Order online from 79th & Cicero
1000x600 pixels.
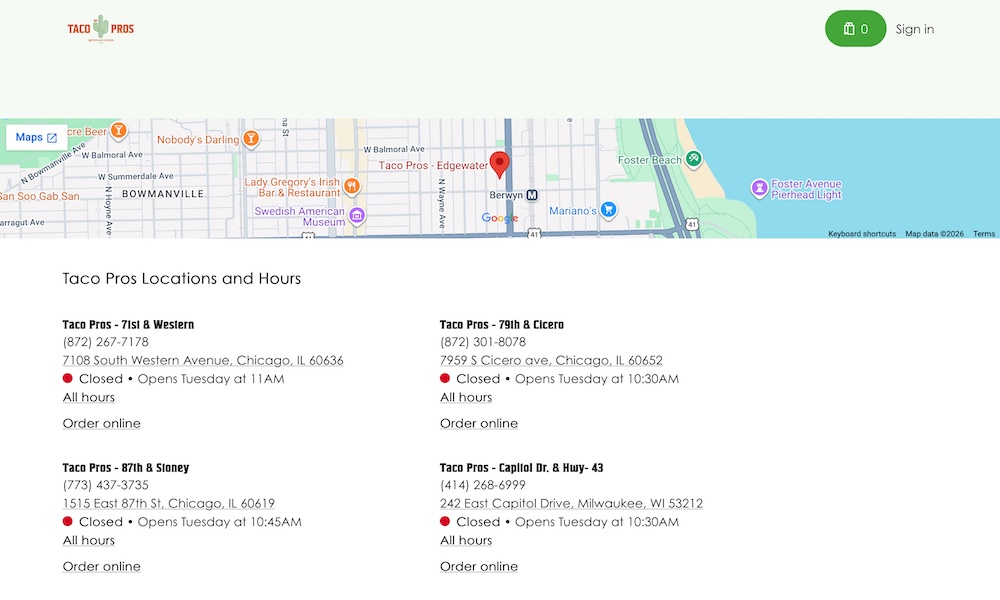tap(479, 423)
